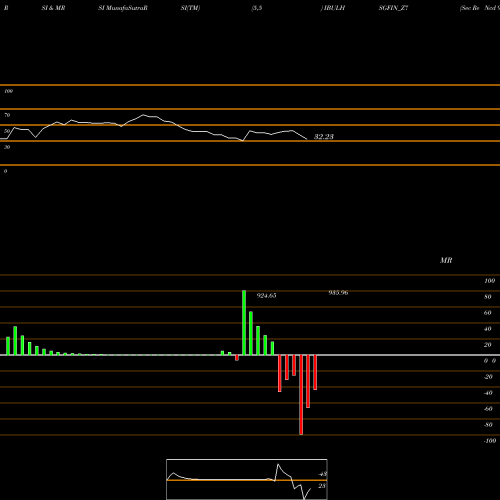Screen dimensions: 500x500
Task: Click the SI & MR header label
Action: point(53,8)
